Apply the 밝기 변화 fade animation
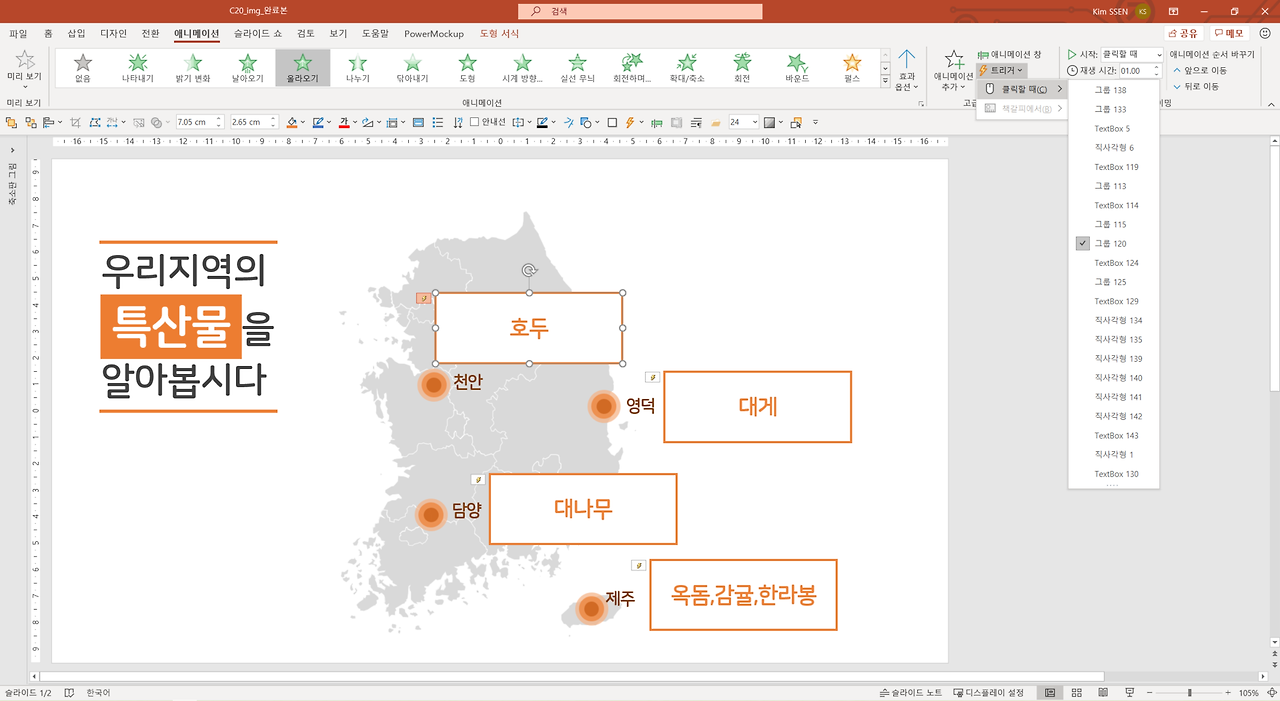The height and width of the screenshot is (701, 1280). coord(193,67)
